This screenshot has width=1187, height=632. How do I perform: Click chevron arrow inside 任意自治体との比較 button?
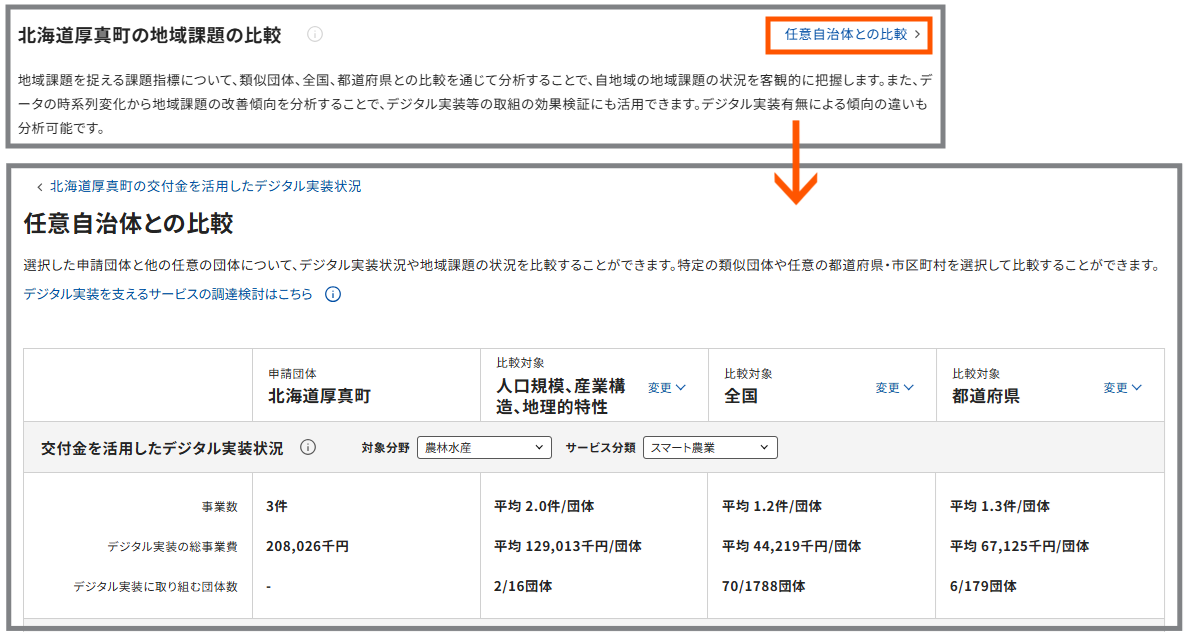point(919,34)
